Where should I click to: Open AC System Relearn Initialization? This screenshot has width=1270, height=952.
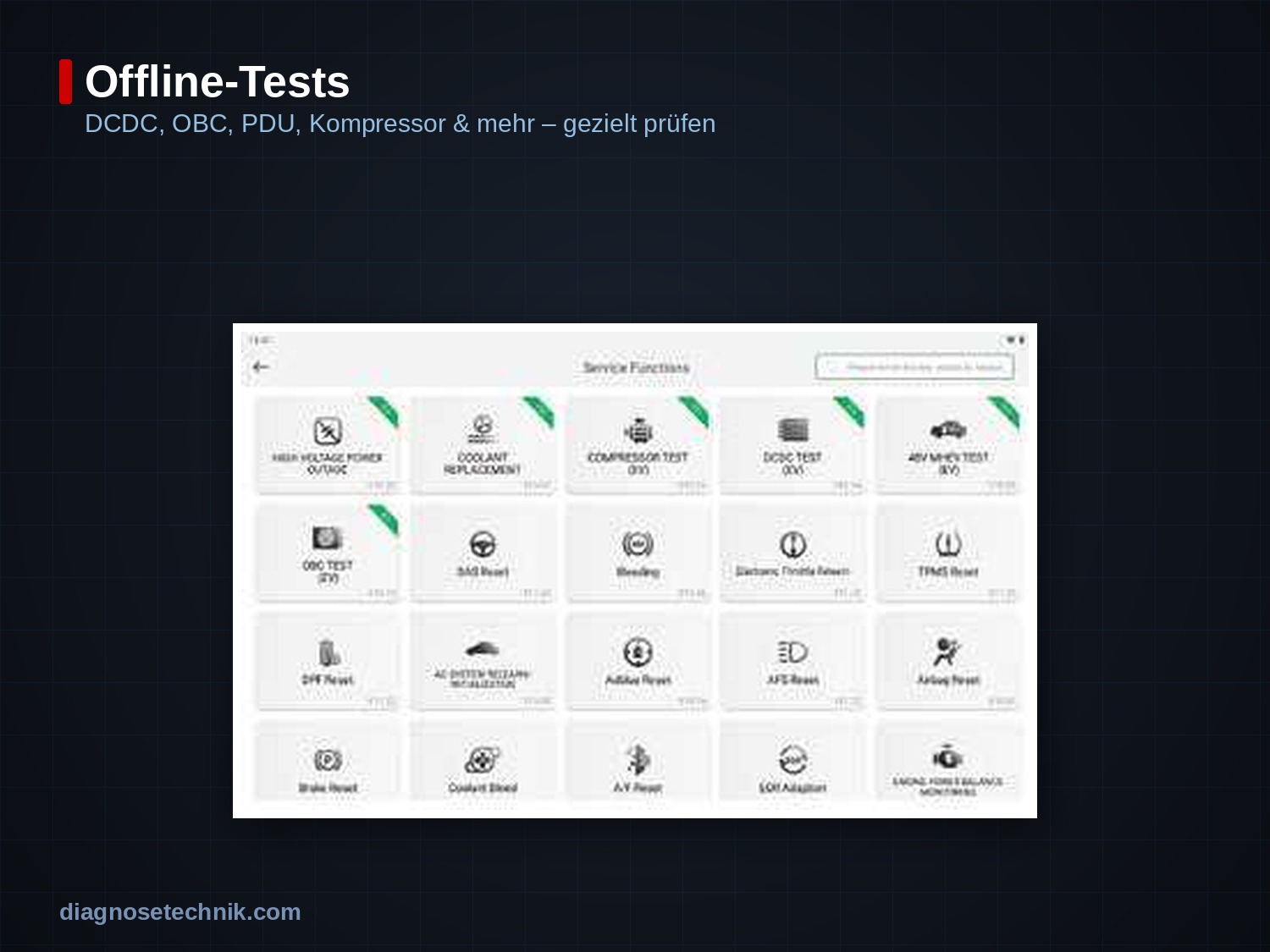483,662
